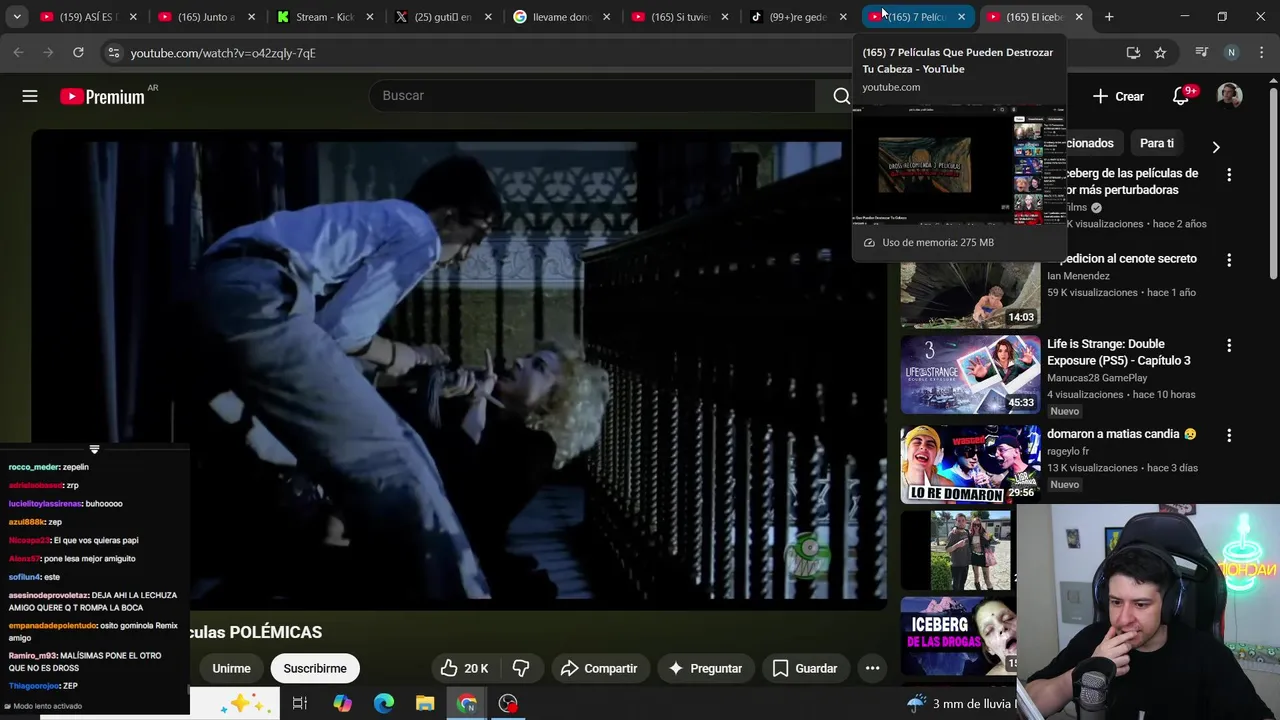Close the 7 Películas tab

point(961,17)
